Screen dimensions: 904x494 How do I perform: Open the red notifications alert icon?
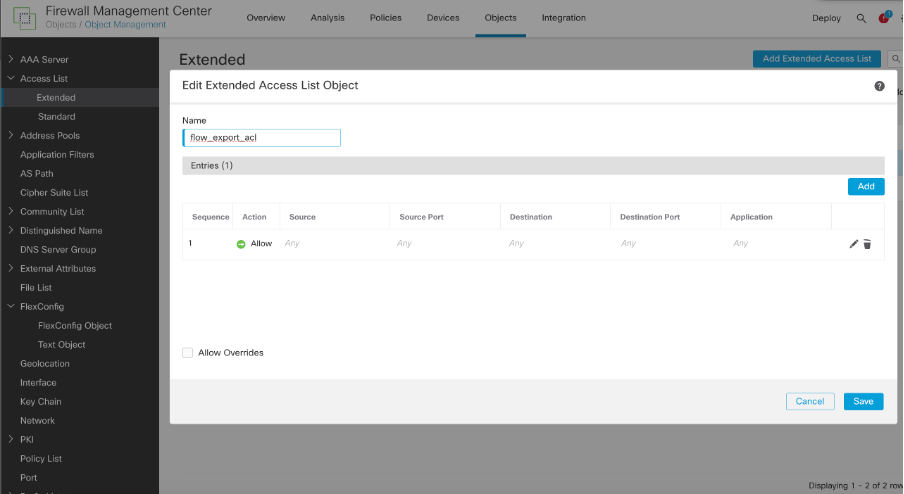(884, 18)
